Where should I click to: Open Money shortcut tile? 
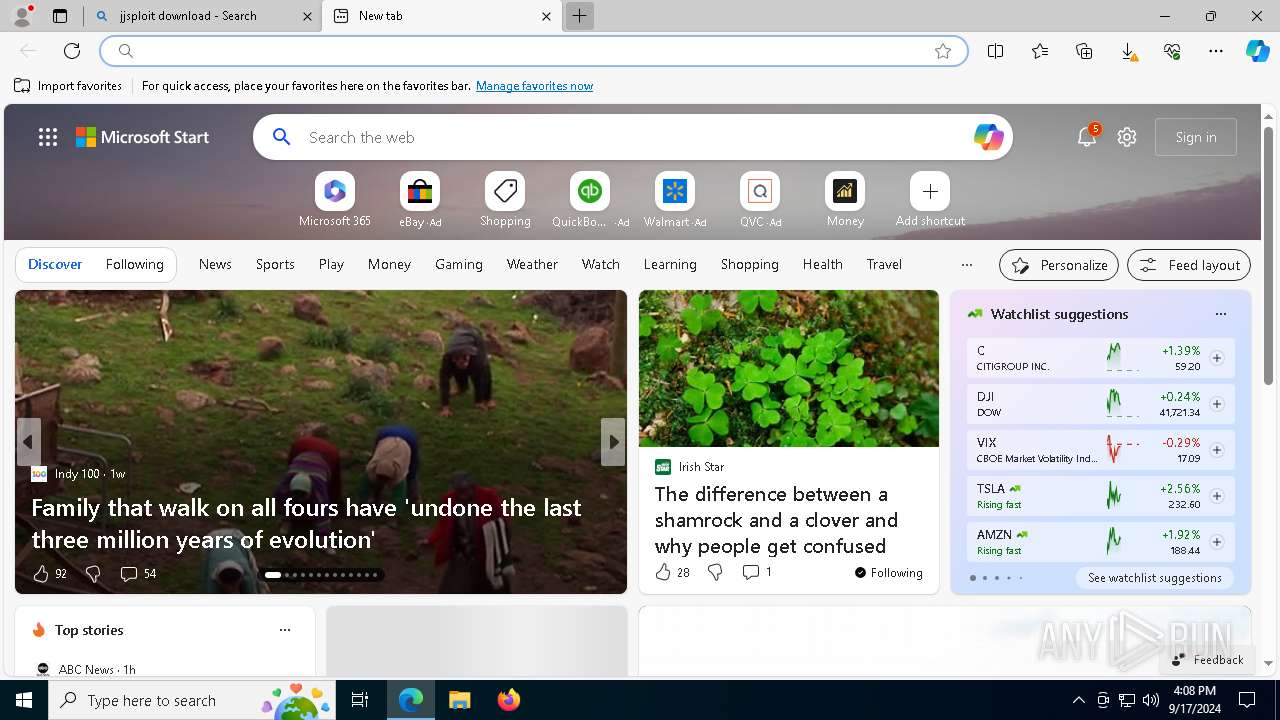click(x=845, y=199)
